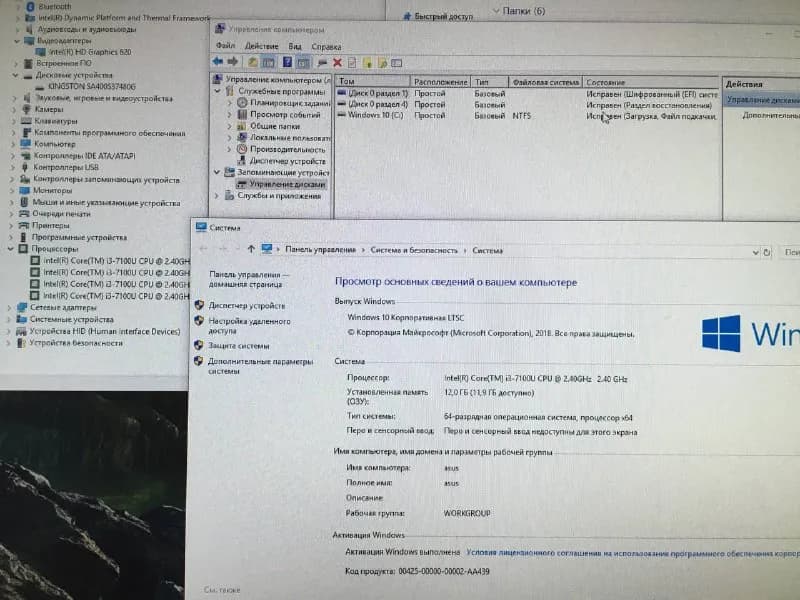Select Устройства безопасности in Device Manager
Image resolution: width=800 pixels, height=600 pixels.
pos(76,343)
